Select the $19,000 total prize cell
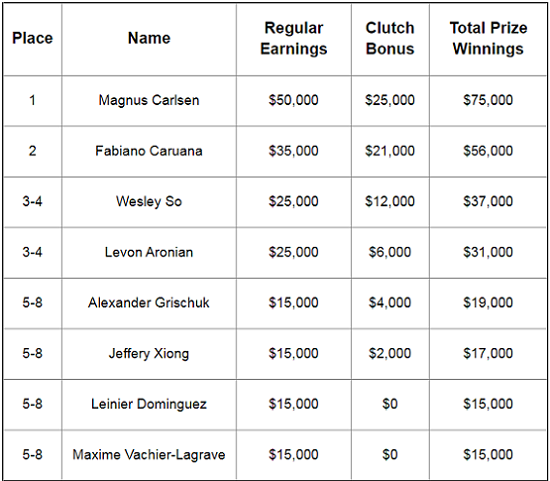 [488, 303]
